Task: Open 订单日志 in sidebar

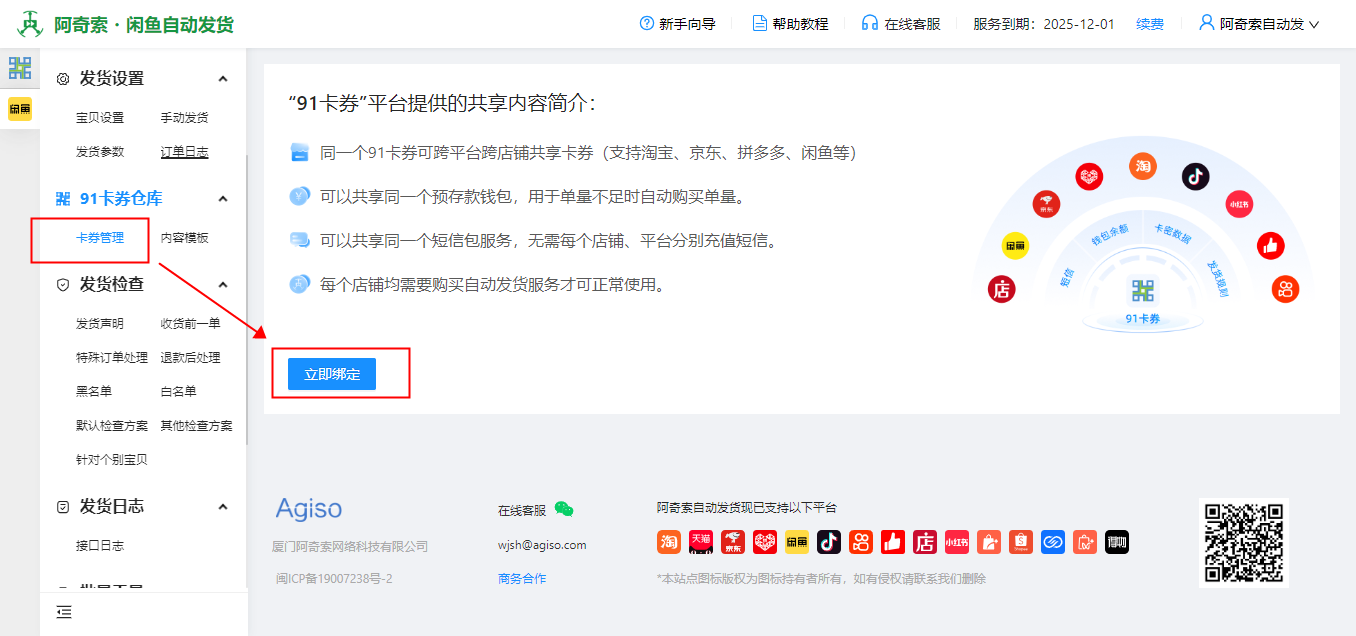Action: click(185, 152)
